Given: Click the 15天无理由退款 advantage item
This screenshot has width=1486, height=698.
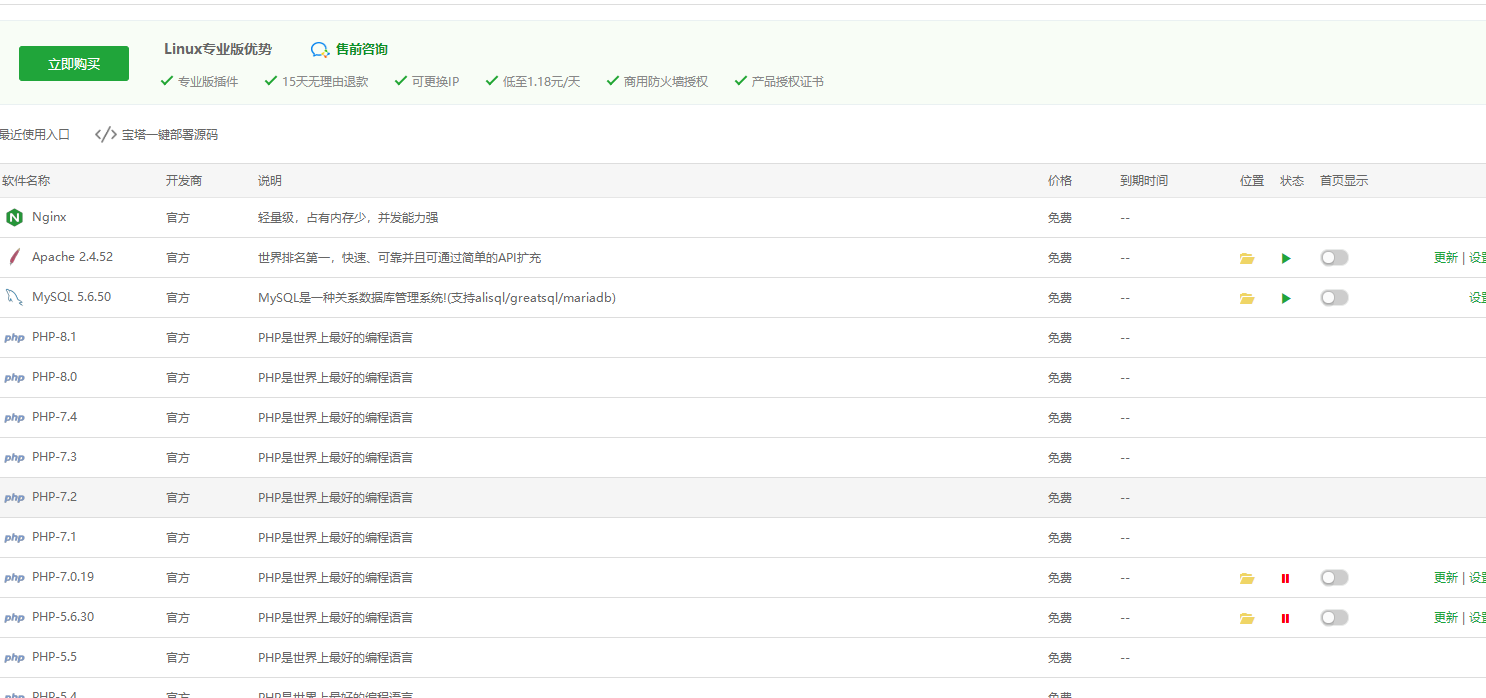Looking at the screenshot, I should 316,82.
